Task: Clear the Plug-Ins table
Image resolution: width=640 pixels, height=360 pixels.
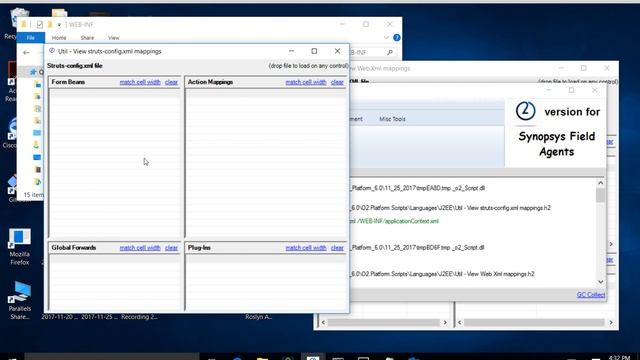Action: click(x=337, y=248)
